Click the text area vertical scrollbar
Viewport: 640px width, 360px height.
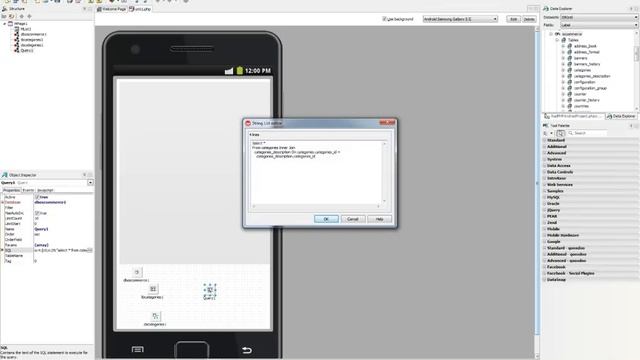tap(384, 172)
